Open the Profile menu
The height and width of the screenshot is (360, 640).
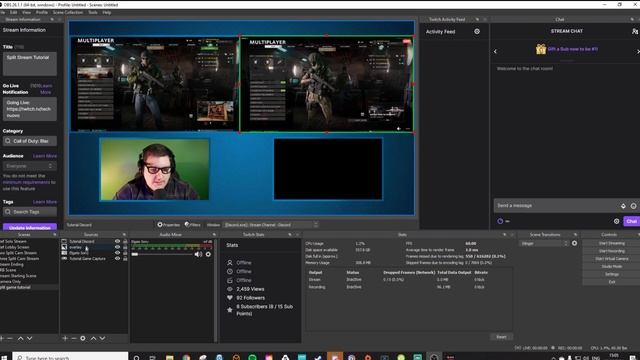(x=42, y=13)
